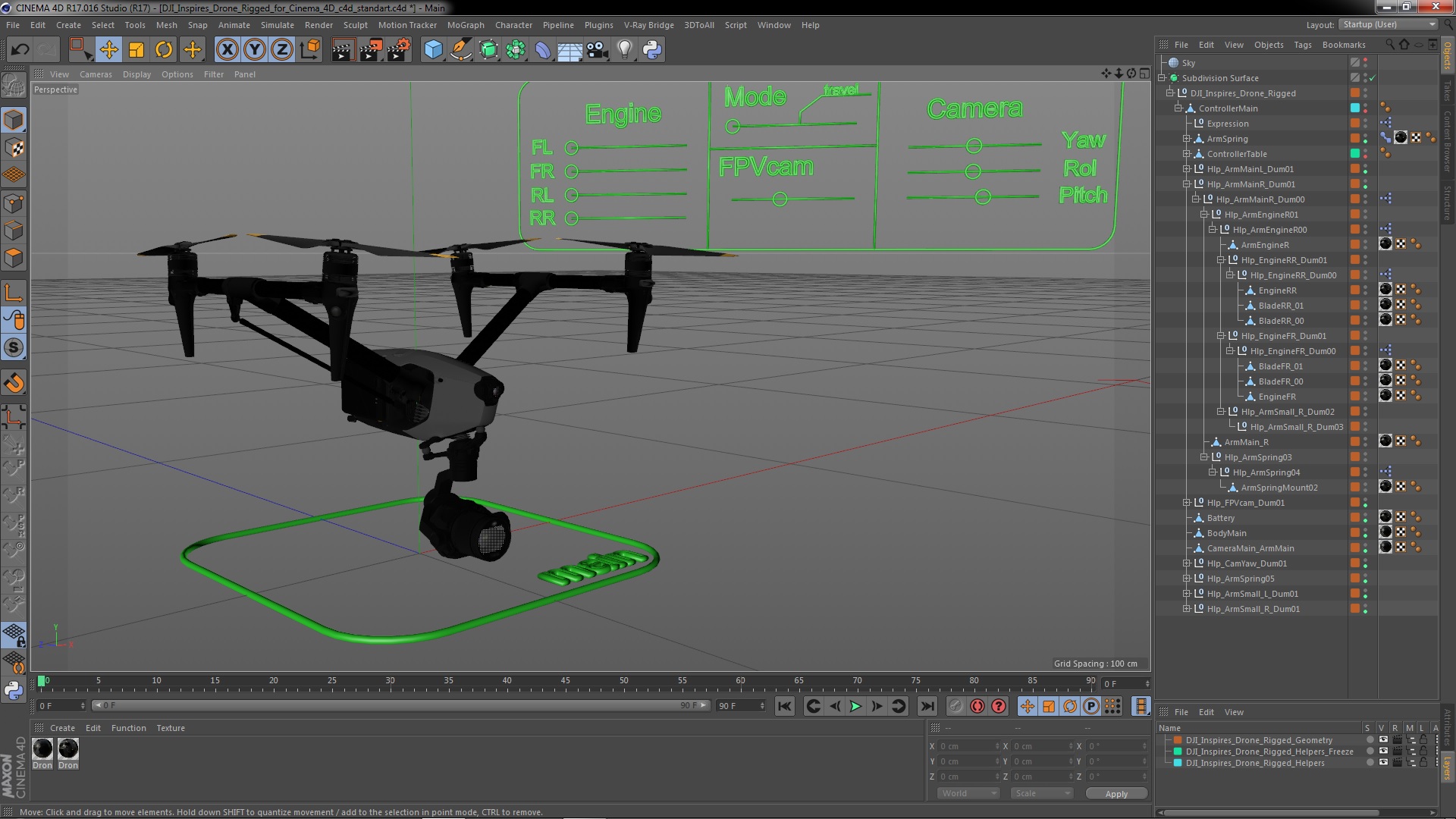Expand the ArmSpring object in tree
This screenshot has height=819, width=1456.
[x=1187, y=139]
